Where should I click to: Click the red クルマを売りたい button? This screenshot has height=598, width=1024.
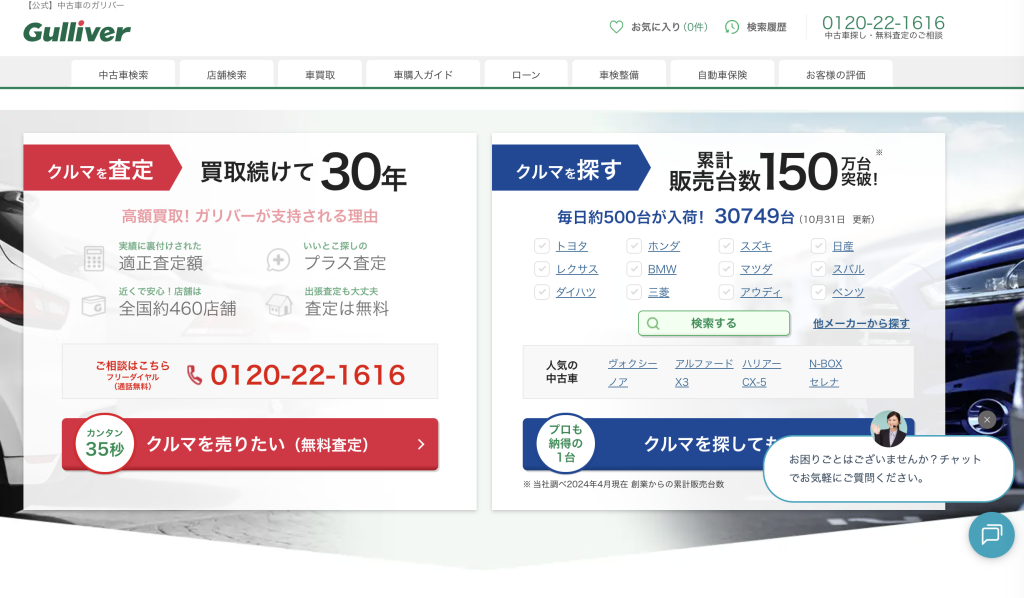pyautogui.click(x=250, y=444)
